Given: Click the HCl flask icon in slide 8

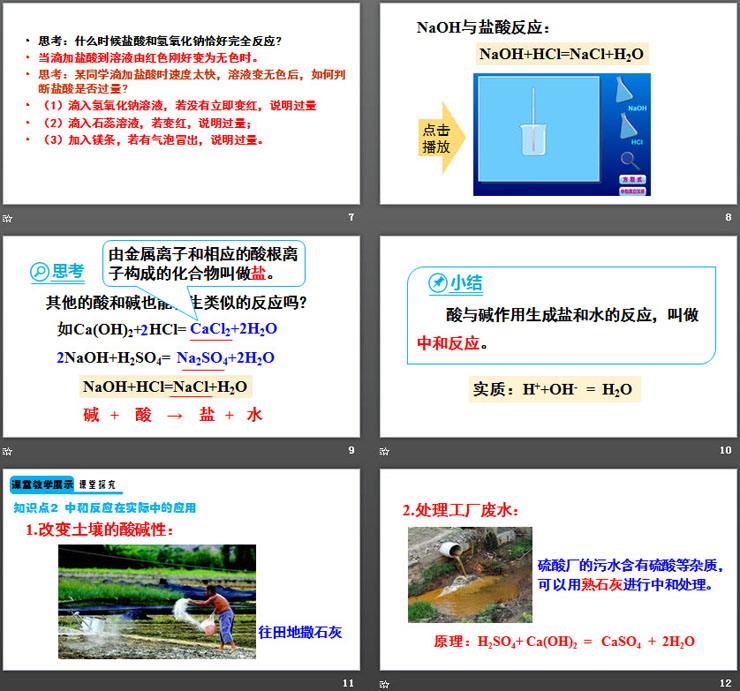Looking at the screenshot, I should pyautogui.click(x=629, y=126).
